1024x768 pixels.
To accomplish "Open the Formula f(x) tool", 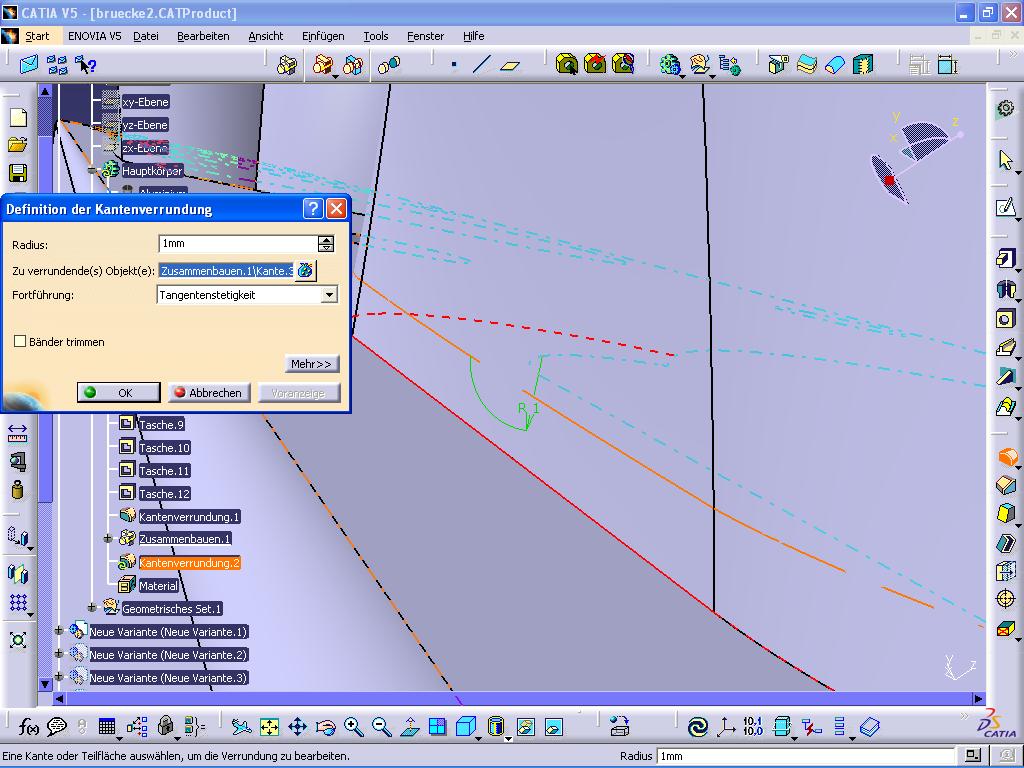I will (28, 726).
